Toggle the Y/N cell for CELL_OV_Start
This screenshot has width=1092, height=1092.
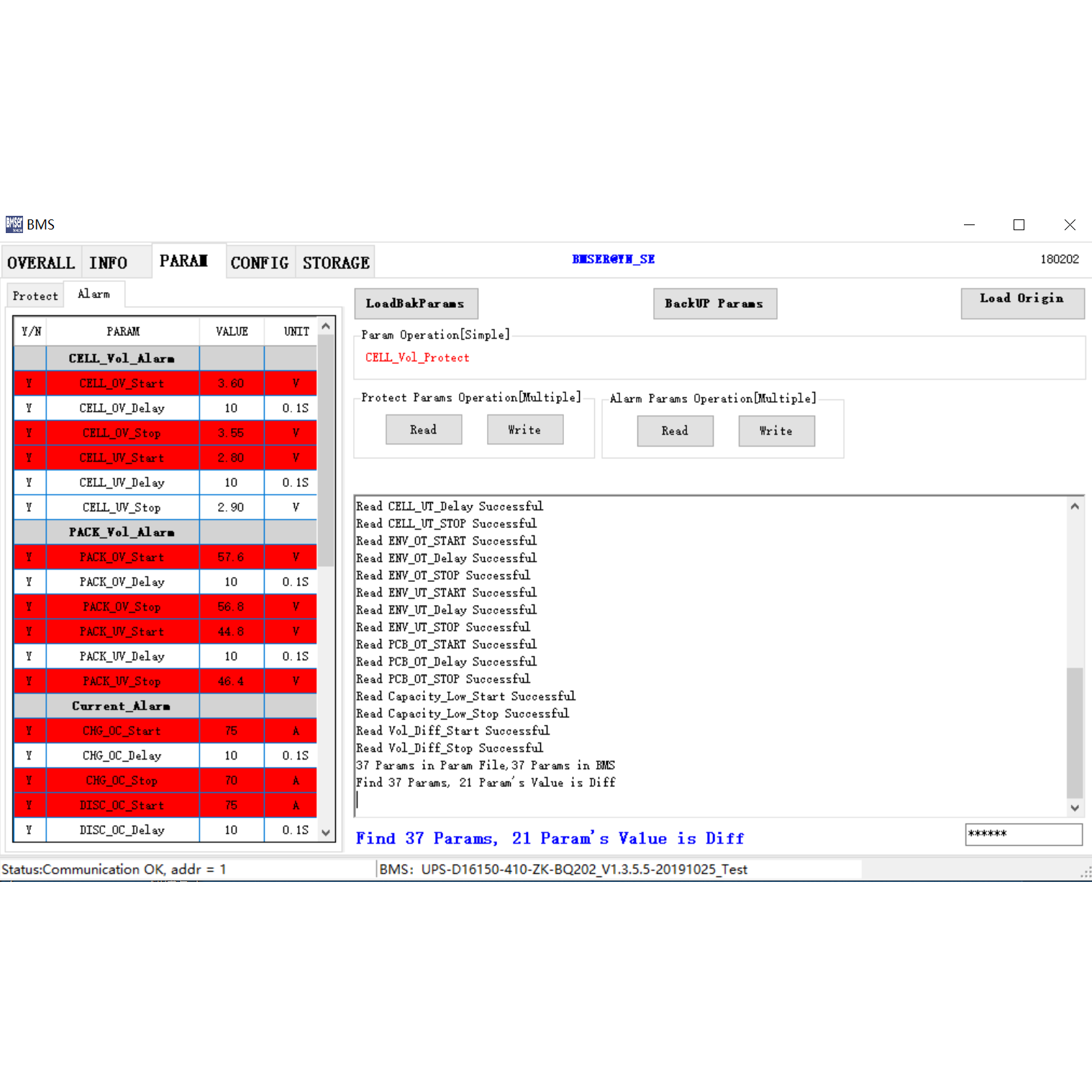(x=29, y=383)
